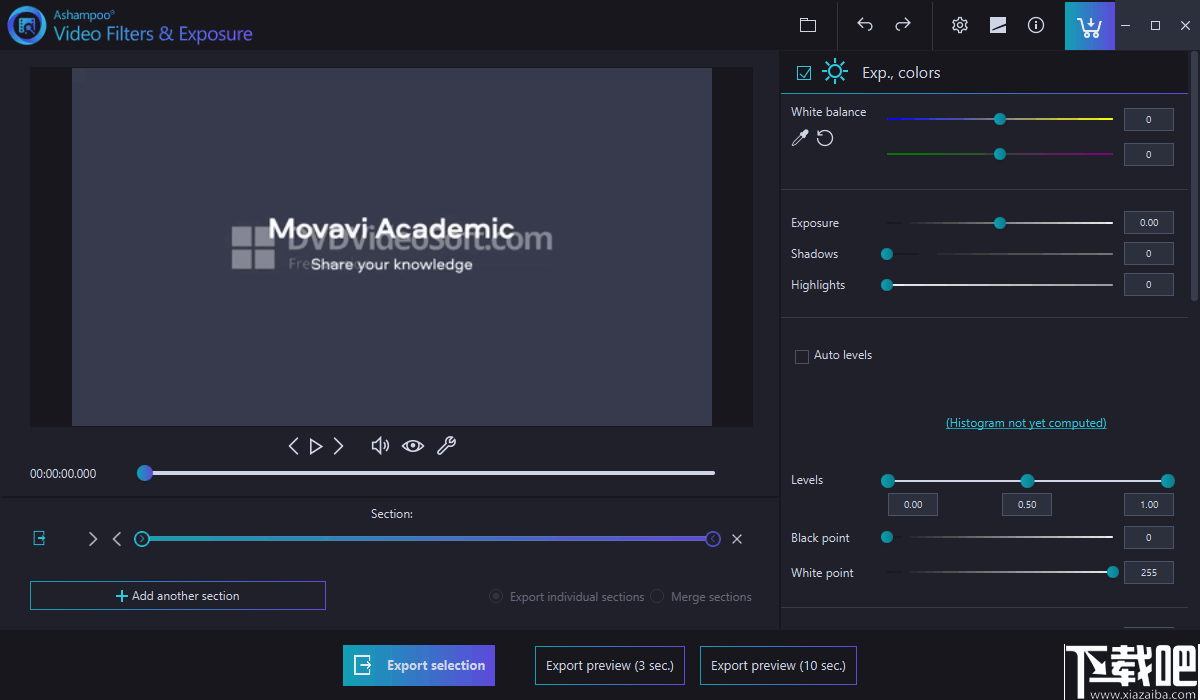The width and height of the screenshot is (1200, 700).
Task: Open the shopping cart purchase button
Action: [x=1090, y=26]
